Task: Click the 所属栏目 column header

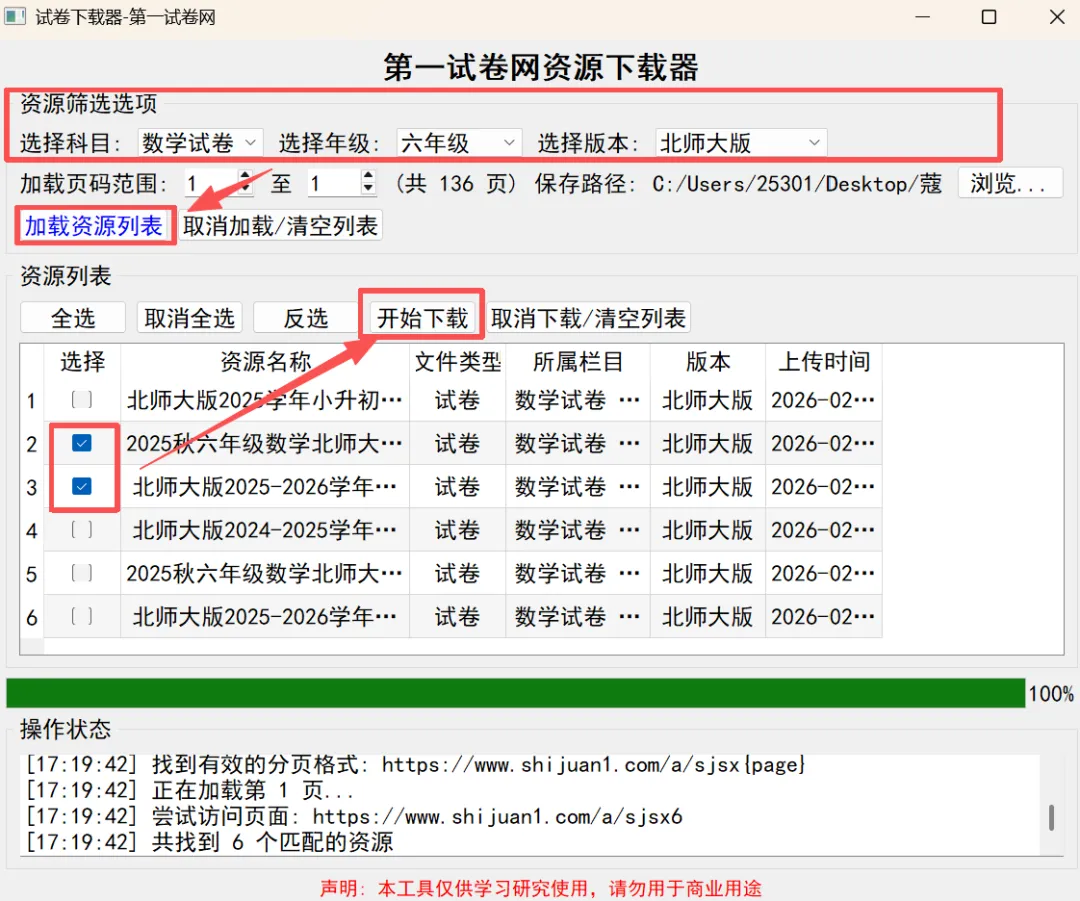Action: (578, 362)
